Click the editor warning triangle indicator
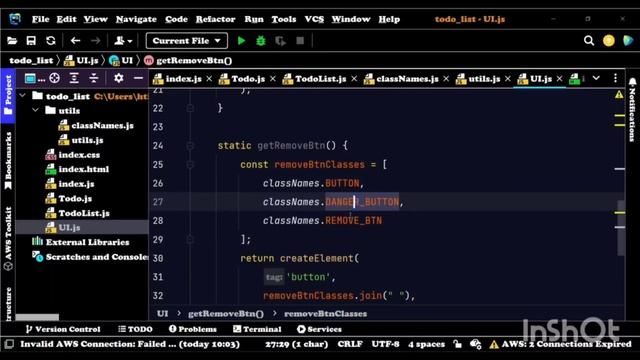The image size is (640, 360). [x=619, y=95]
